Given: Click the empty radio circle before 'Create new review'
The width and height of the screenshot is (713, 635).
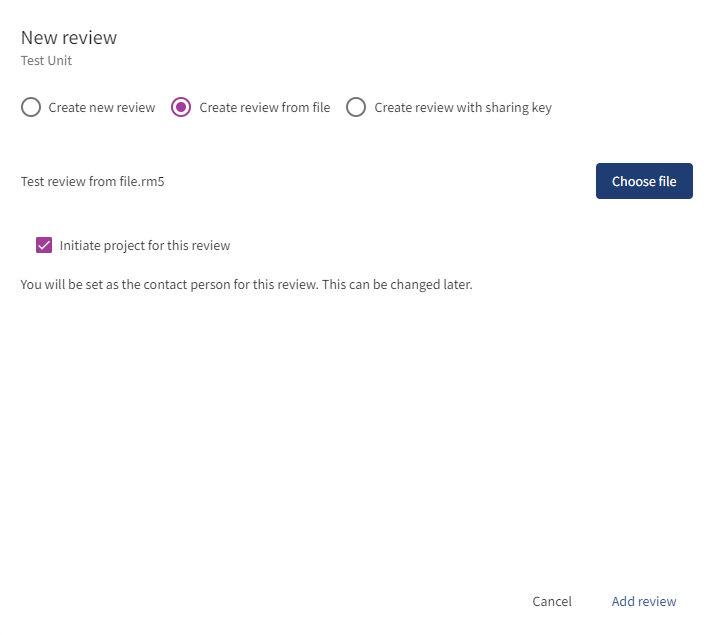Looking at the screenshot, I should point(31,108).
